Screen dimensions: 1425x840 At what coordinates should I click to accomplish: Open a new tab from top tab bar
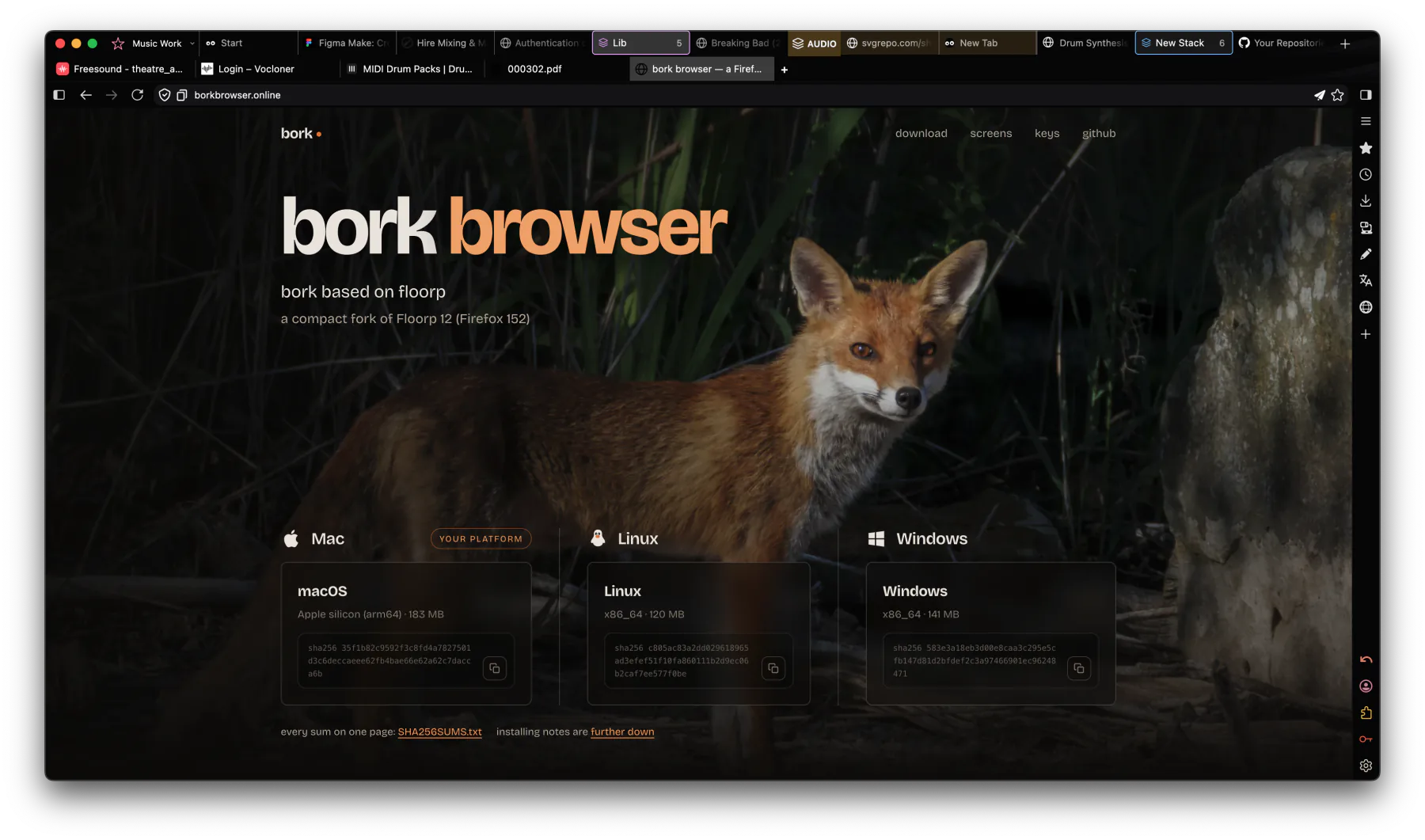coord(1345,44)
